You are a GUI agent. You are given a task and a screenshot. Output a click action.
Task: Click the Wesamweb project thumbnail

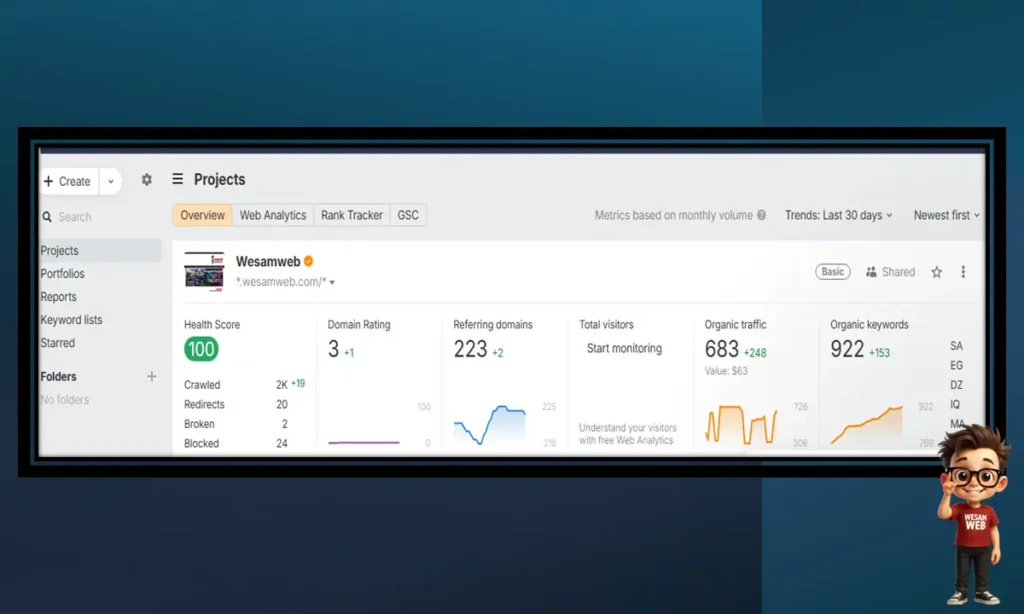coord(204,272)
